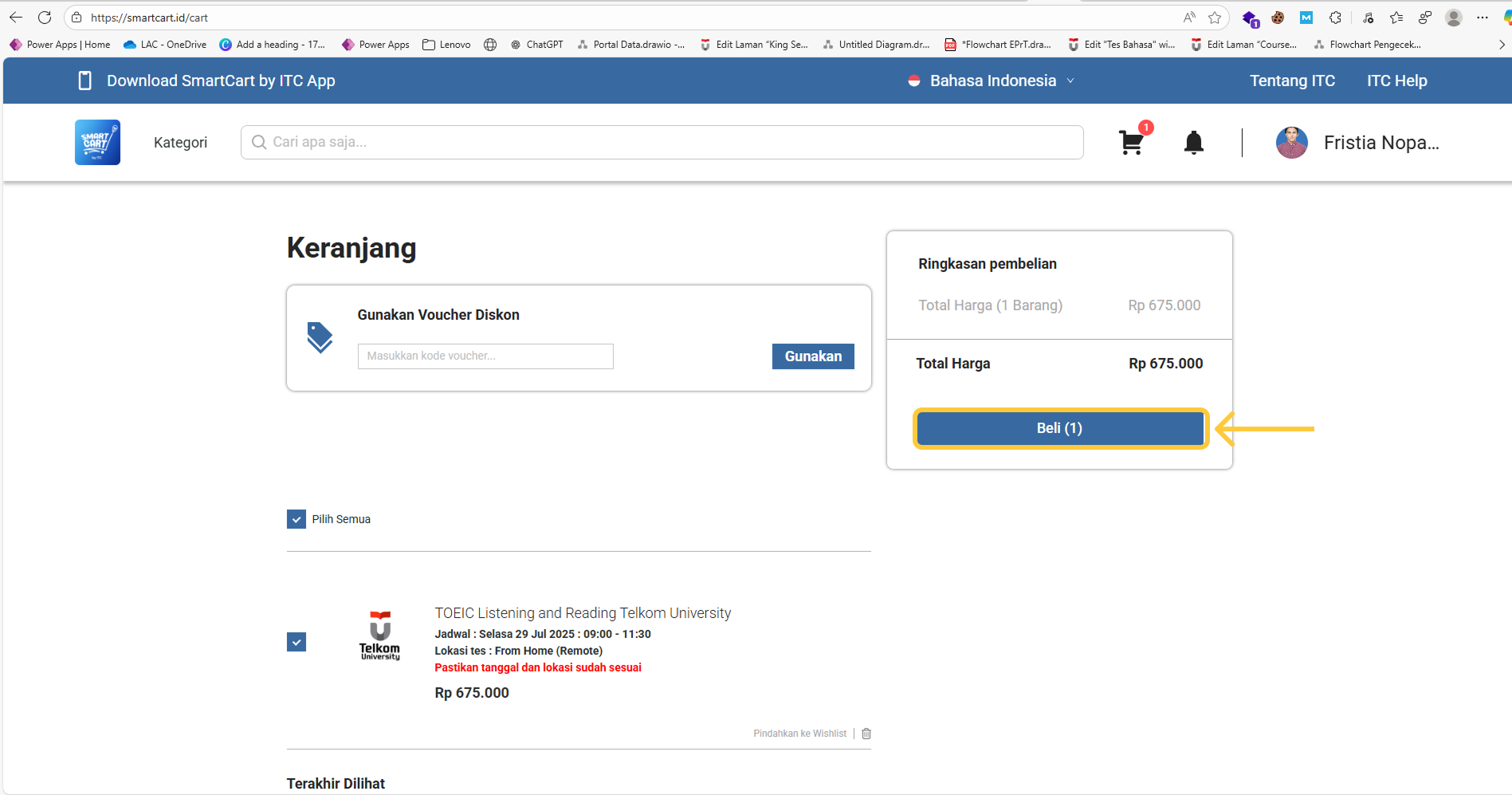The width and height of the screenshot is (1512, 795).
Task: Click the browser back arrow
Action: tap(16, 18)
